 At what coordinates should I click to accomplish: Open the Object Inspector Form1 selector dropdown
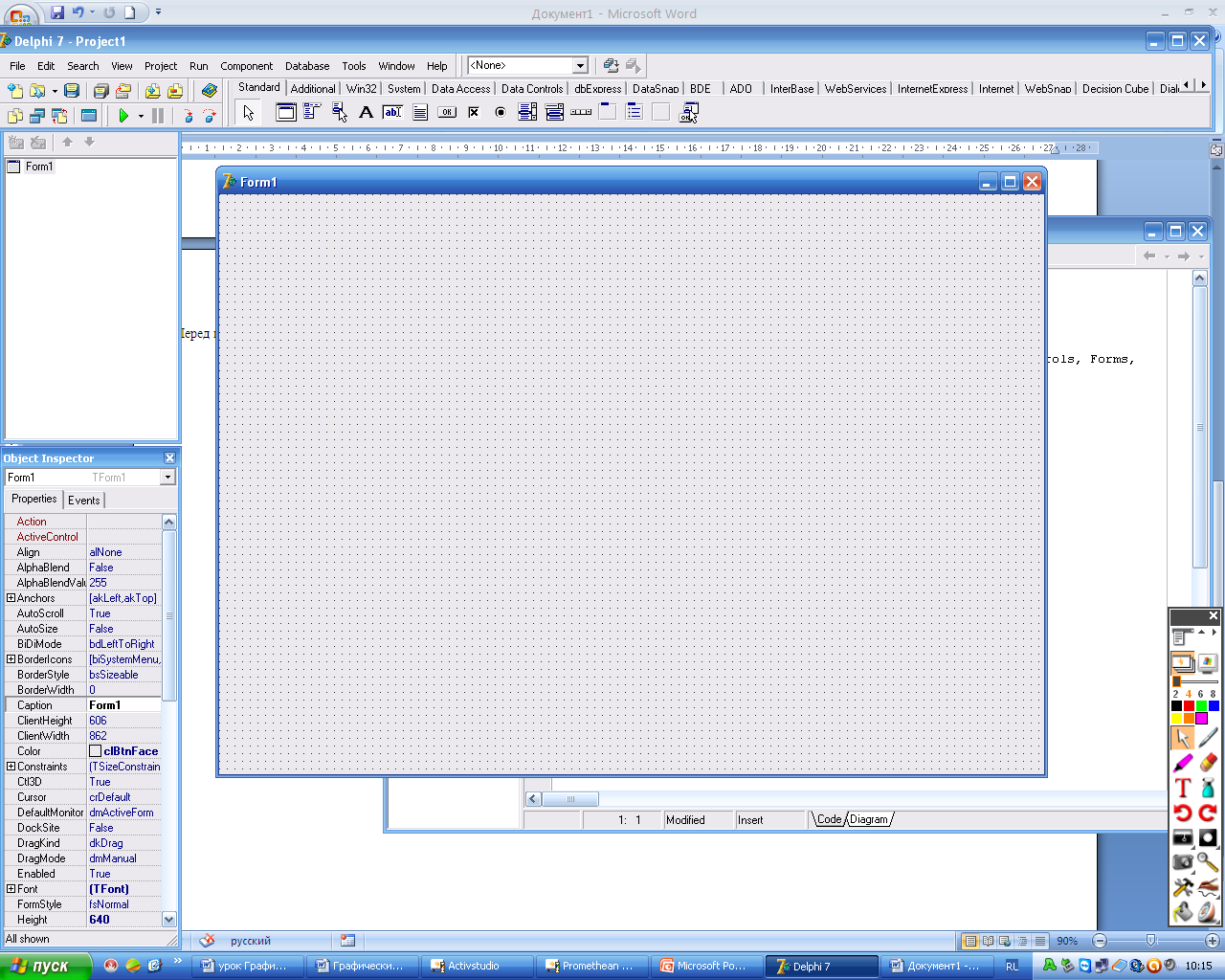168,478
